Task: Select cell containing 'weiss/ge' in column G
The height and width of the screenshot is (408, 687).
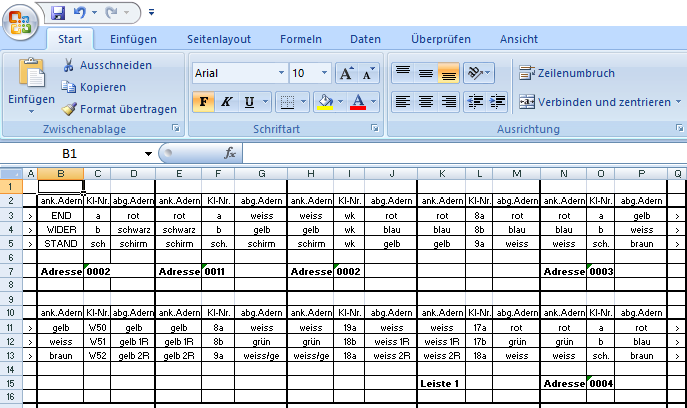Action: 261,355
